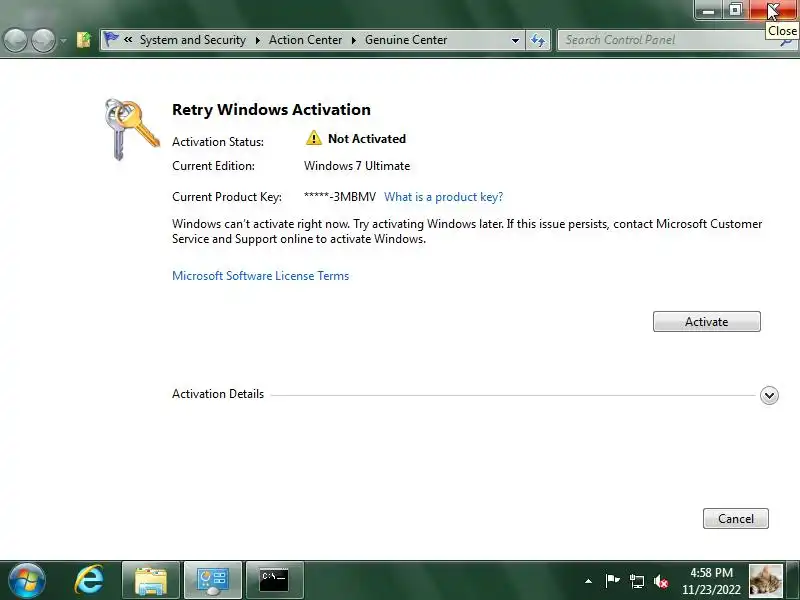Switch to Control Panel taskbar button
The height and width of the screenshot is (600, 800).
213,580
